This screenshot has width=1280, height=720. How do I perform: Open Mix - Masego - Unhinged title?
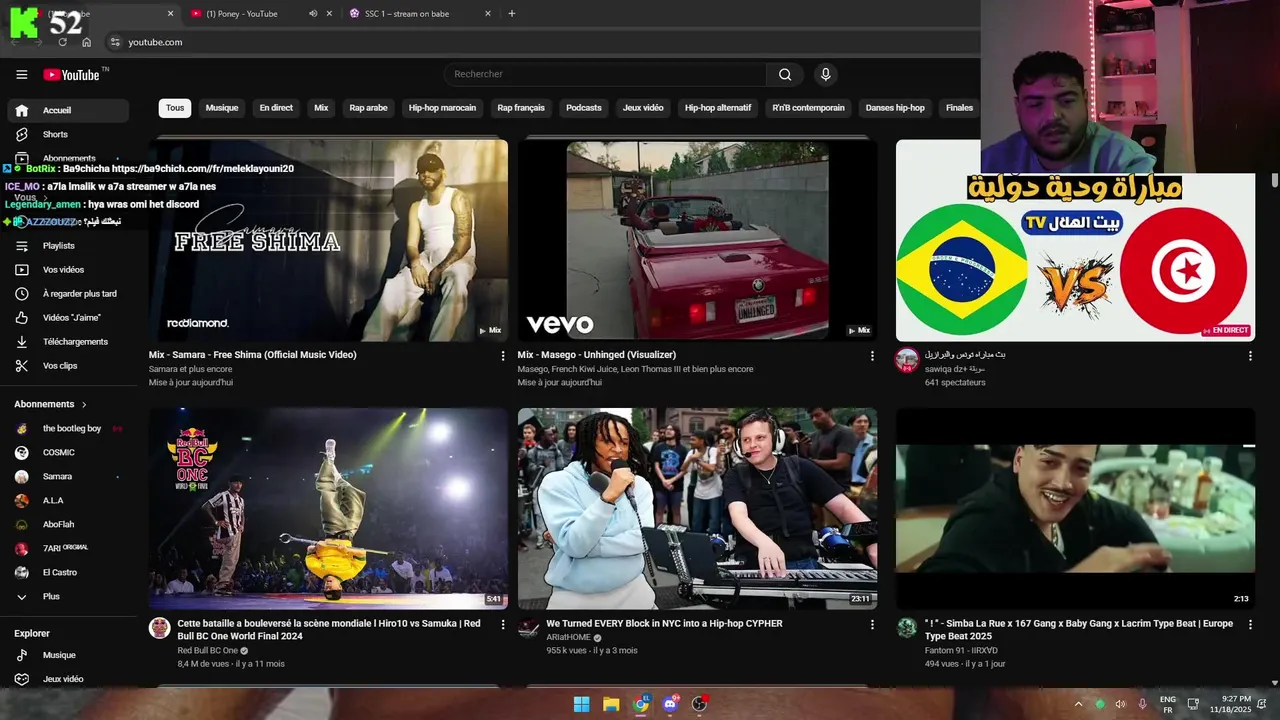click(x=597, y=355)
